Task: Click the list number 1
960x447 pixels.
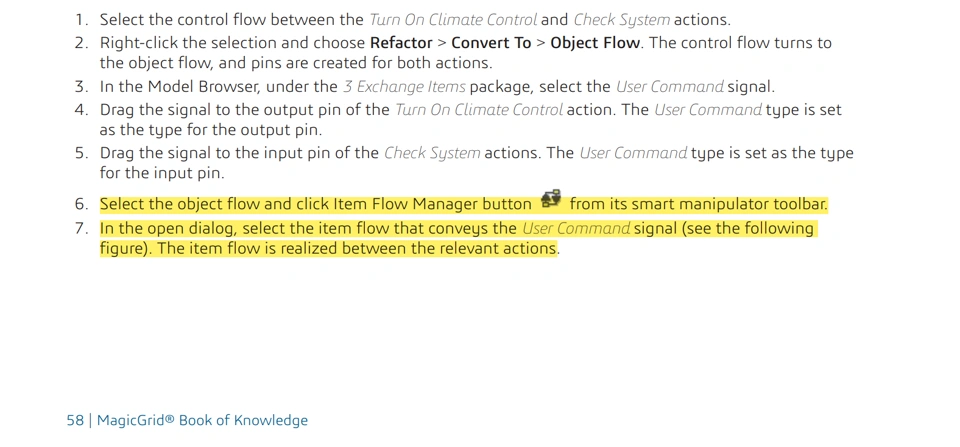Action: click(x=81, y=20)
